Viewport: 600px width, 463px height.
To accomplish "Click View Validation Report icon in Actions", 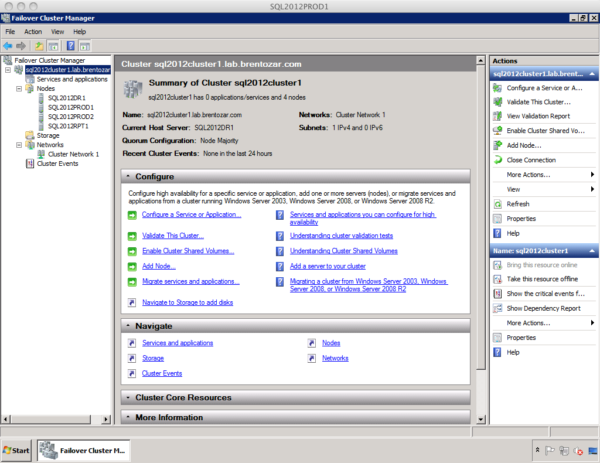I will click(497, 116).
